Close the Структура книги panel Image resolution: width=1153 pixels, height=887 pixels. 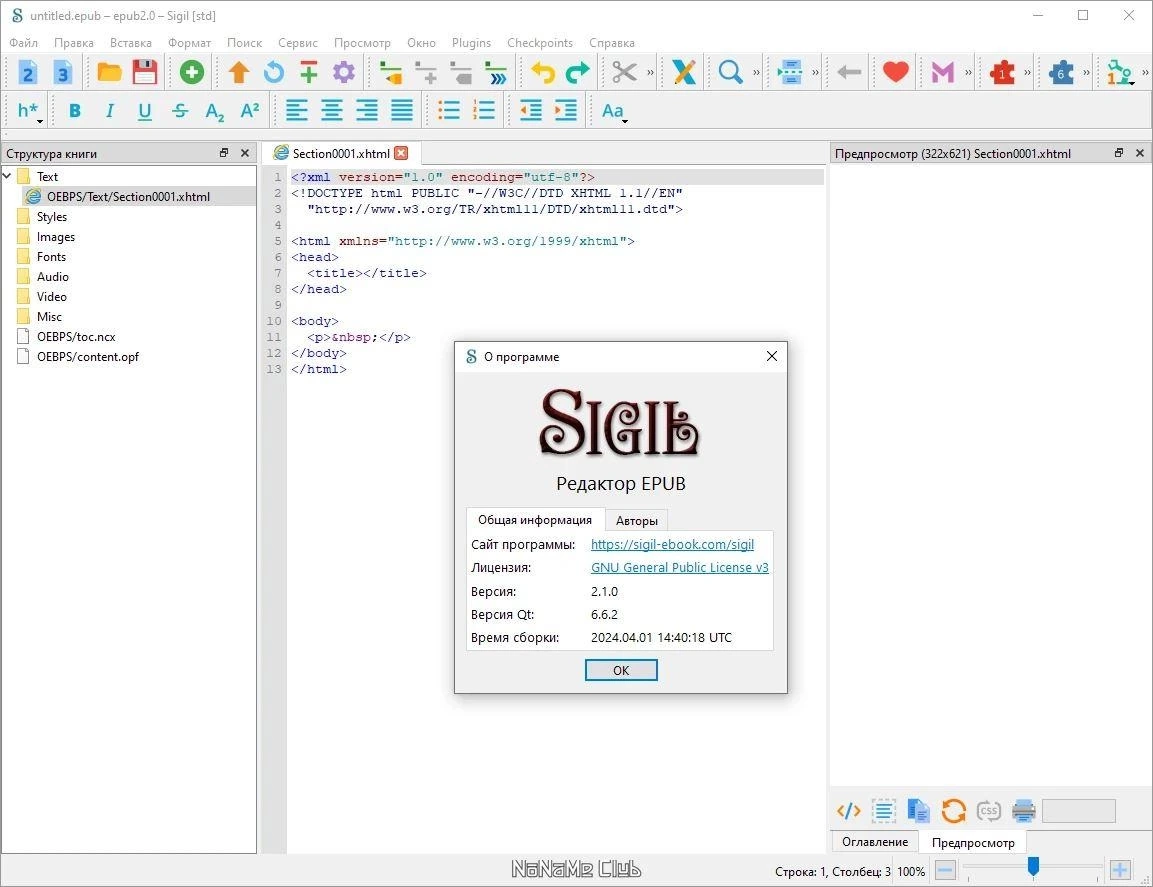coord(245,153)
